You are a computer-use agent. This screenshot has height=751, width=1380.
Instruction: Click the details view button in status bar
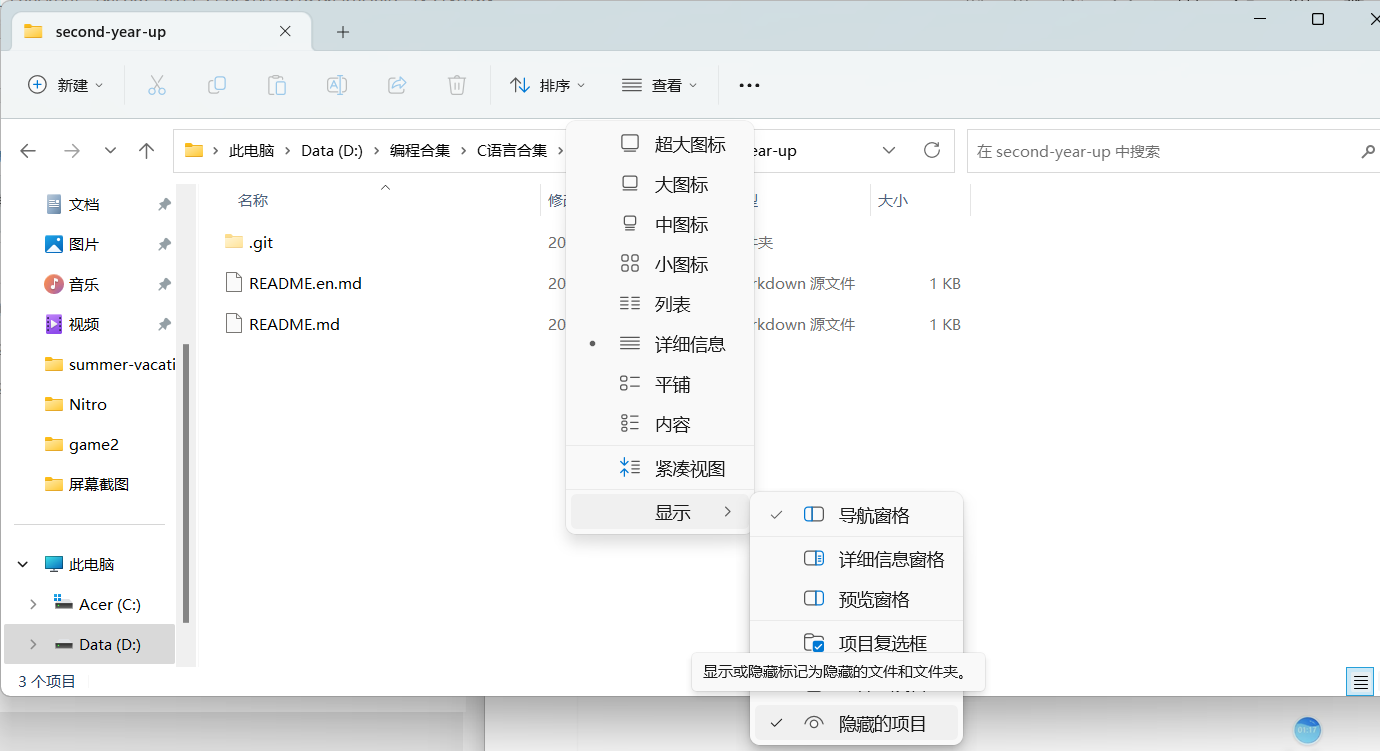click(1360, 682)
